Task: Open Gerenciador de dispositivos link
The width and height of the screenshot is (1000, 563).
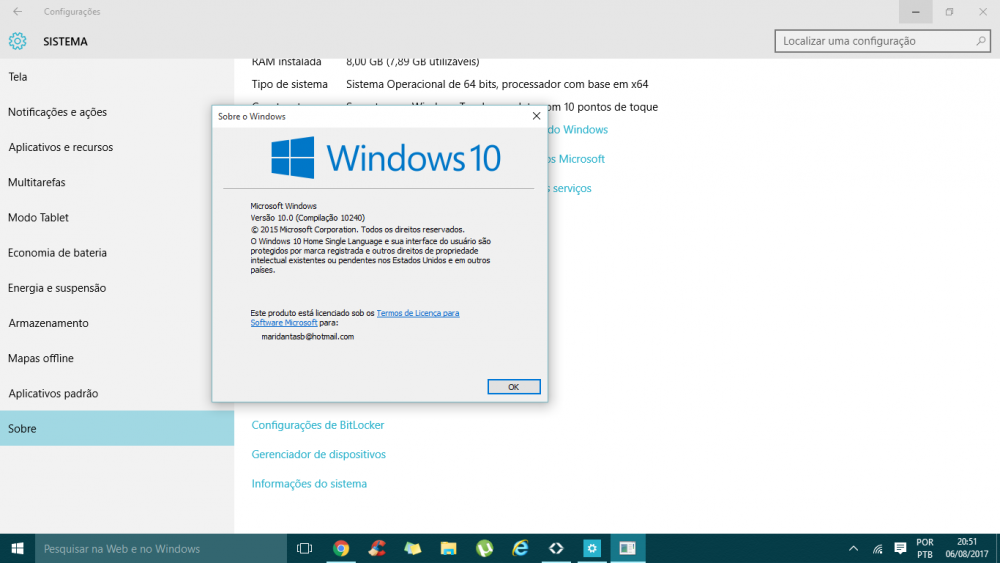Action: pyautogui.click(x=318, y=454)
